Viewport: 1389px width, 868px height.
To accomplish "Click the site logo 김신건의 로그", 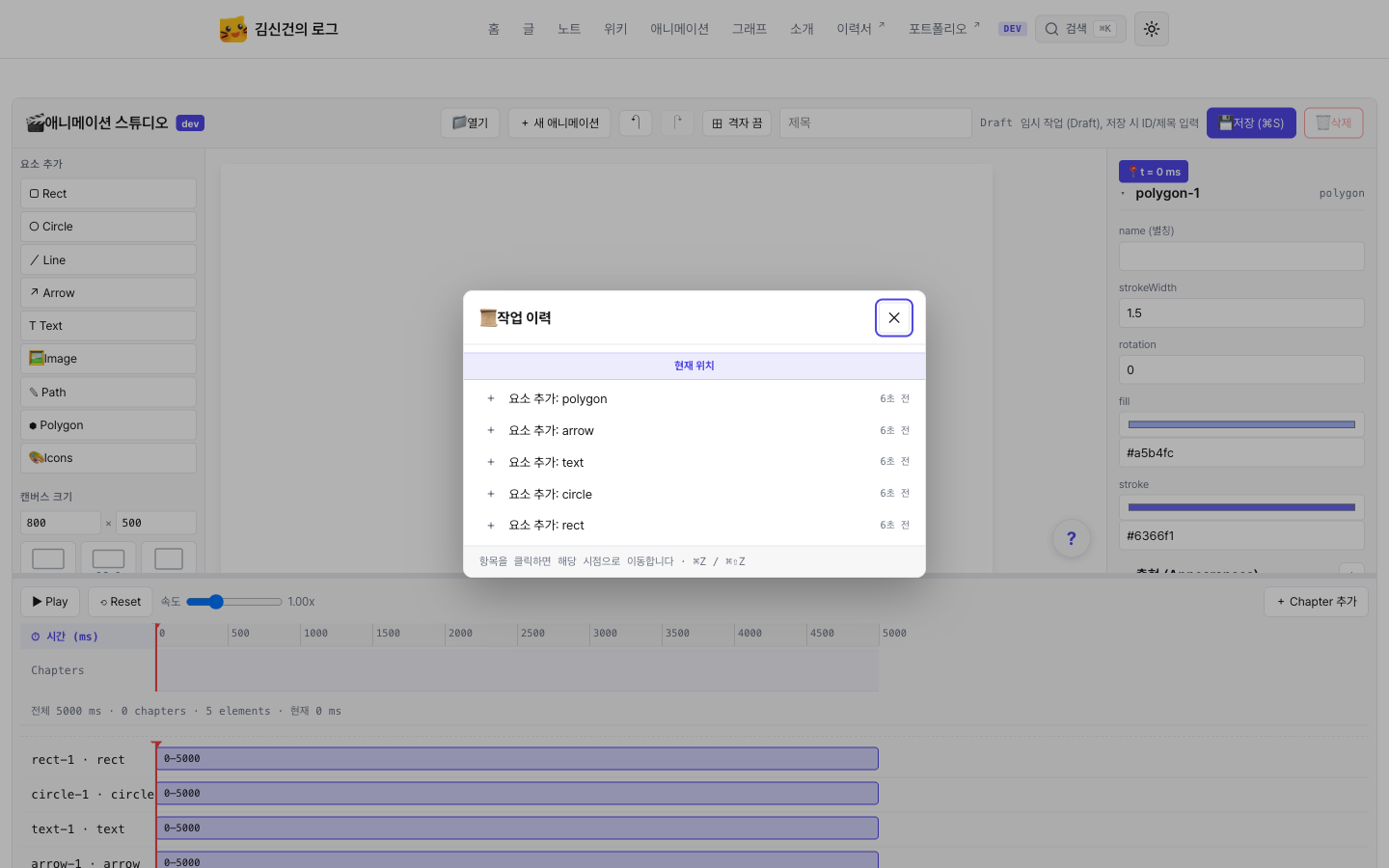I will [x=279, y=29].
